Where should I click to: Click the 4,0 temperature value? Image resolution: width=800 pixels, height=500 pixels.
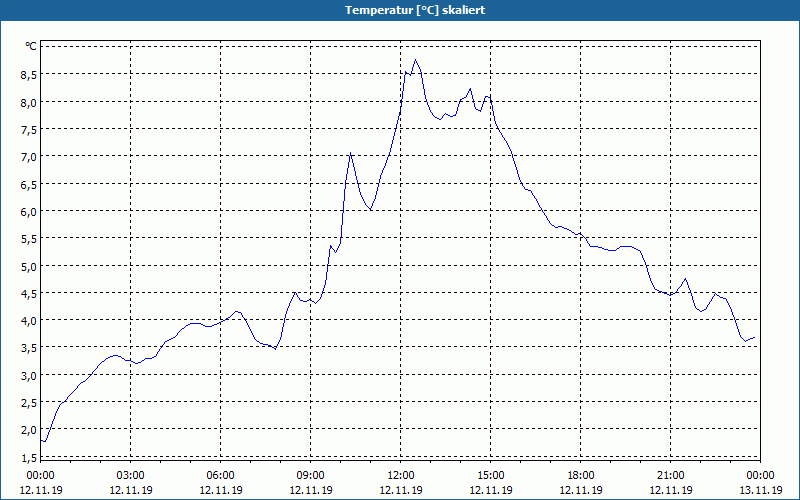tap(30, 320)
